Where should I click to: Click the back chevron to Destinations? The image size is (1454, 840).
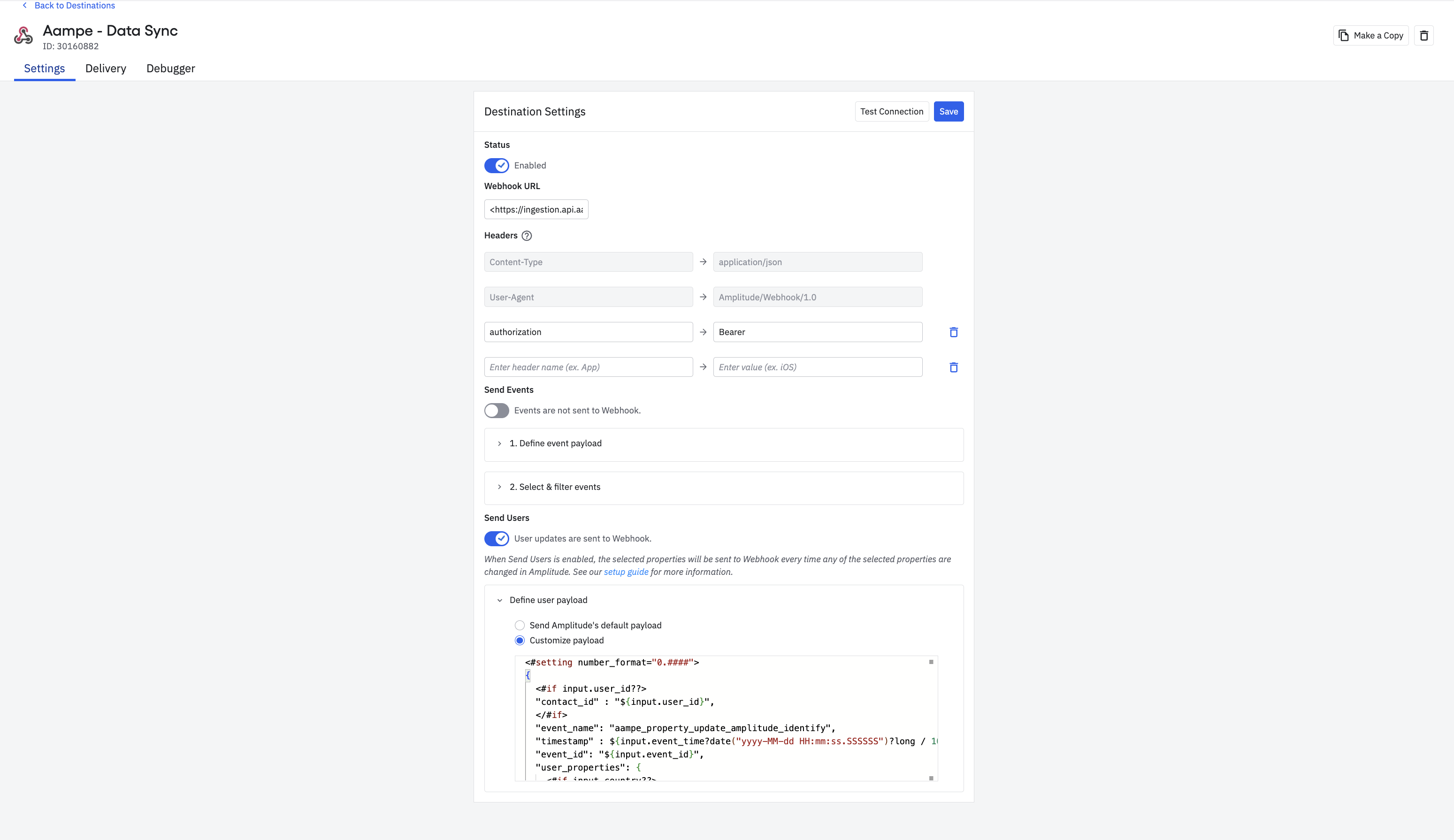[x=25, y=6]
